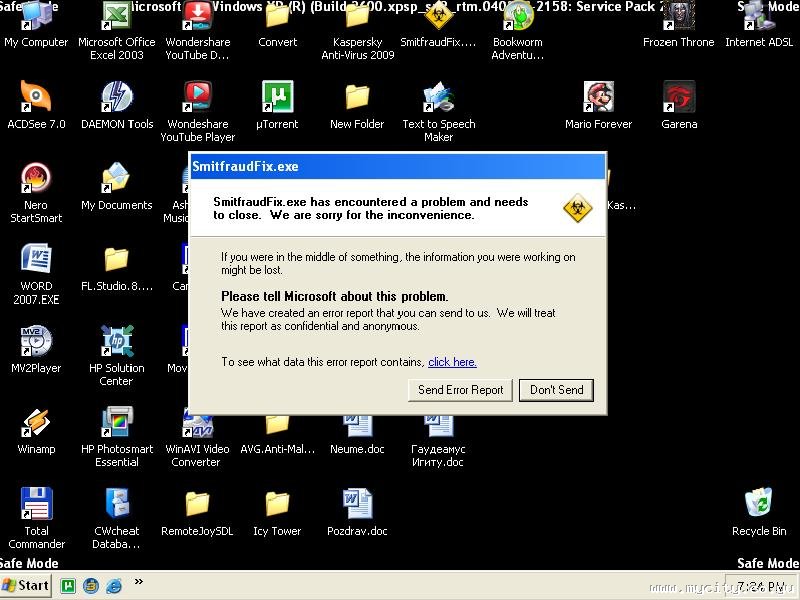Select the ACDSee 7.0 shortcut
This screenshot has height=600, width=800.
click(36, 105)
